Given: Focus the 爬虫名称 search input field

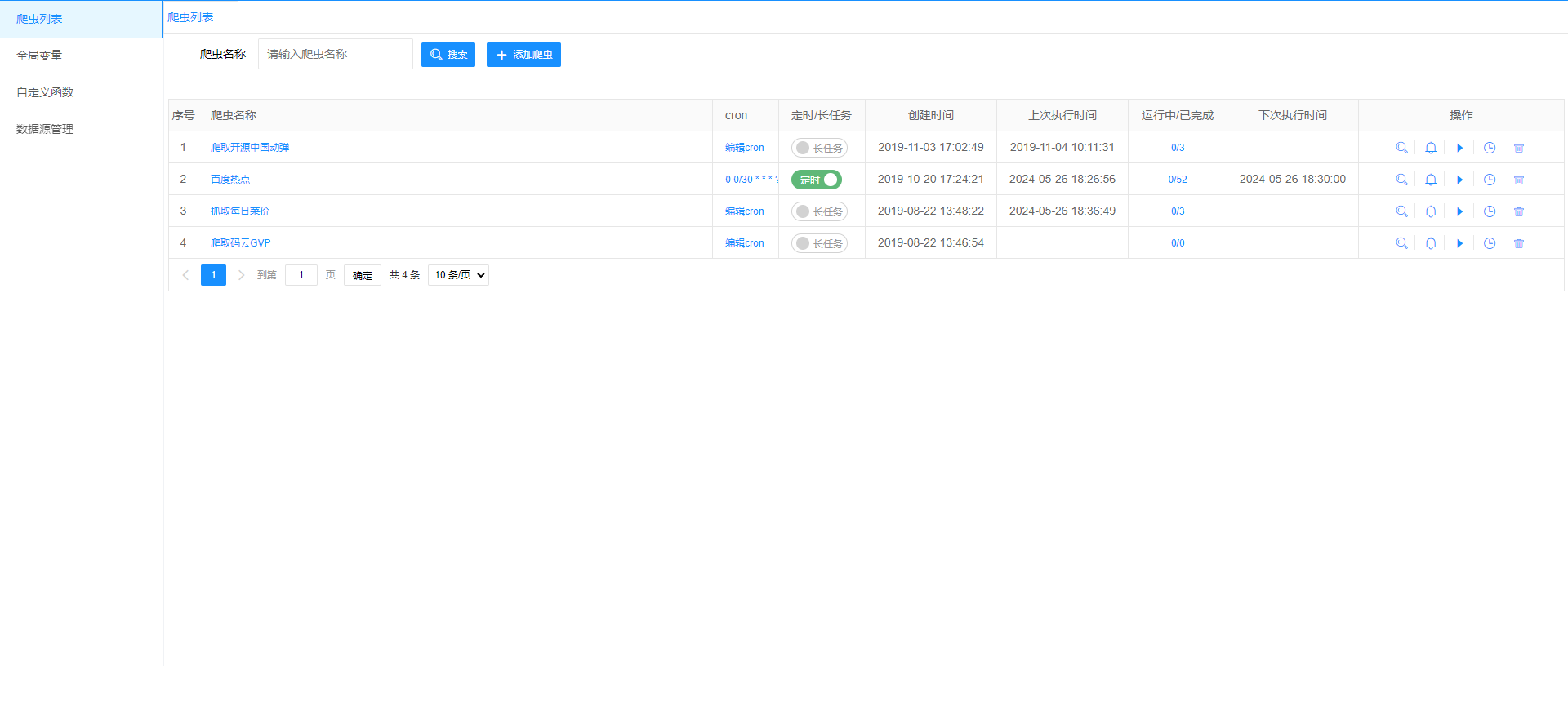Looking at the screenshot, I should [336, 54].
